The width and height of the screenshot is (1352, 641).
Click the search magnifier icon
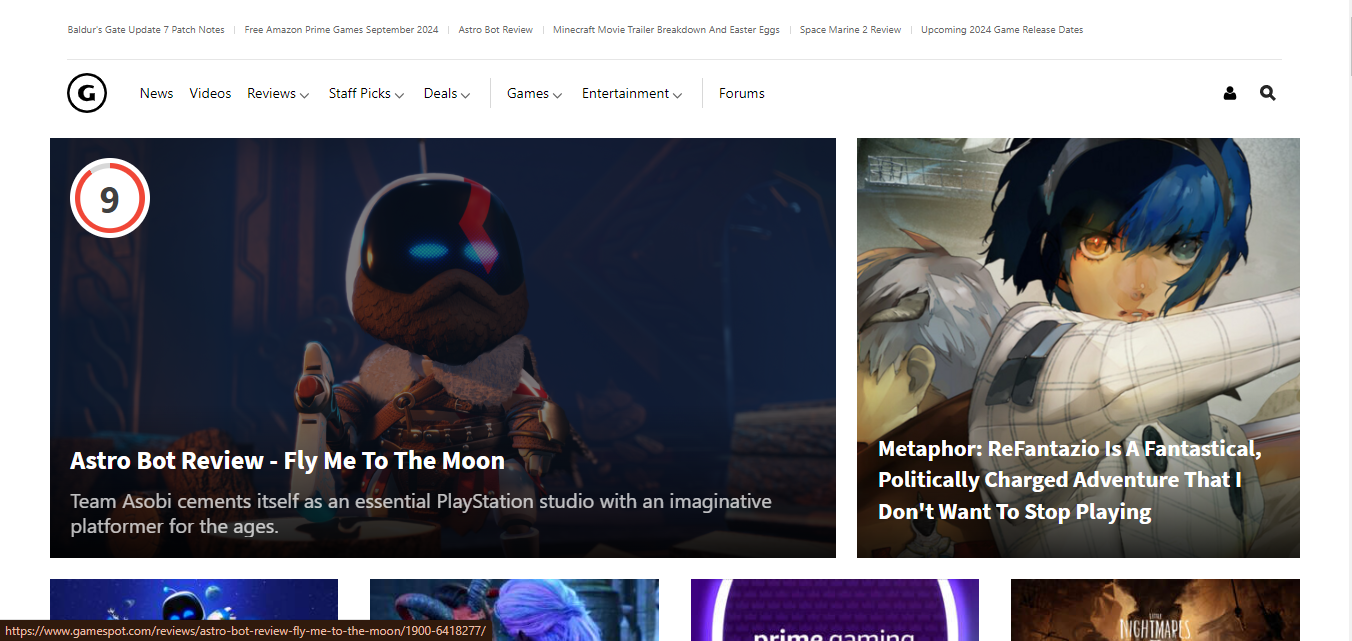point(1268,93)
